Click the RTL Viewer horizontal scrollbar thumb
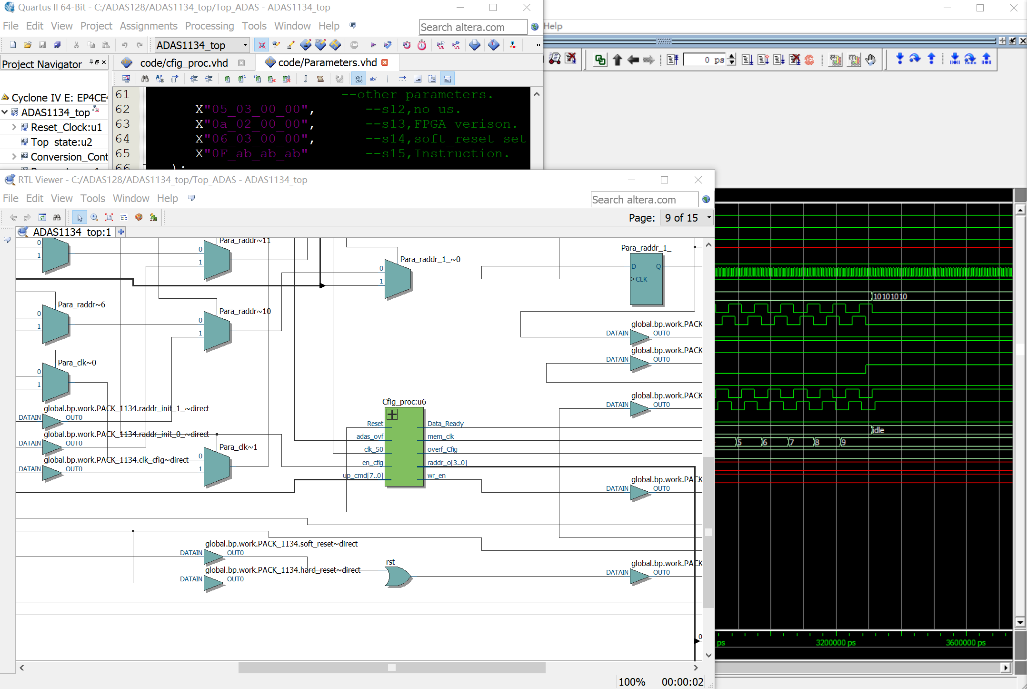The width and height of the screenshot is (1027, 689). pos(392,667)
